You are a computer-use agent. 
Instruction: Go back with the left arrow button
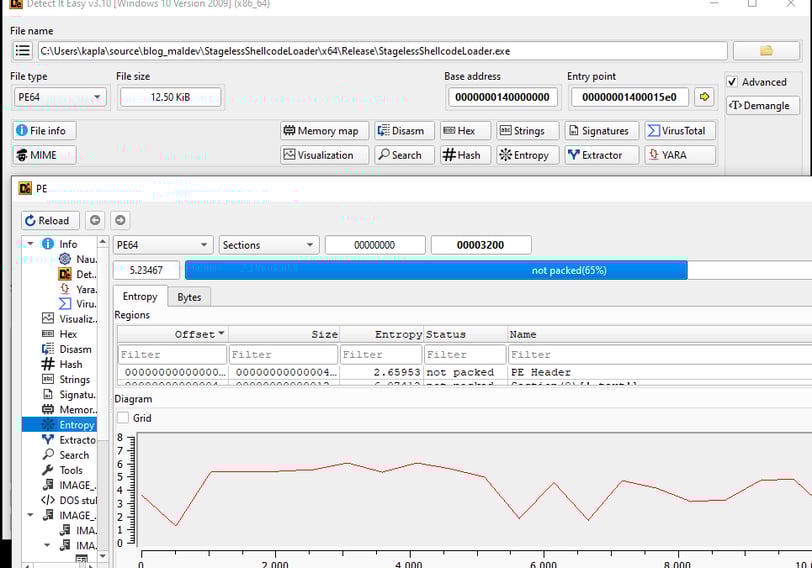point(95,220)
